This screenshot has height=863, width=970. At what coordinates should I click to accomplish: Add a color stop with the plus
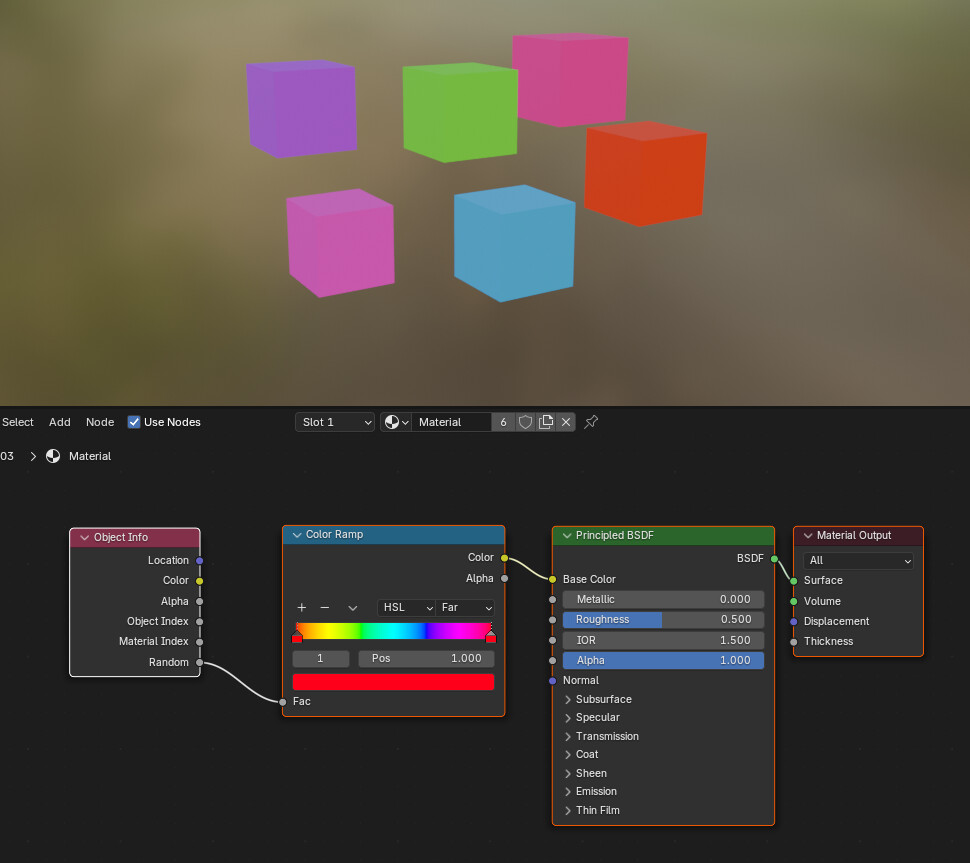[x=302, y=608]
